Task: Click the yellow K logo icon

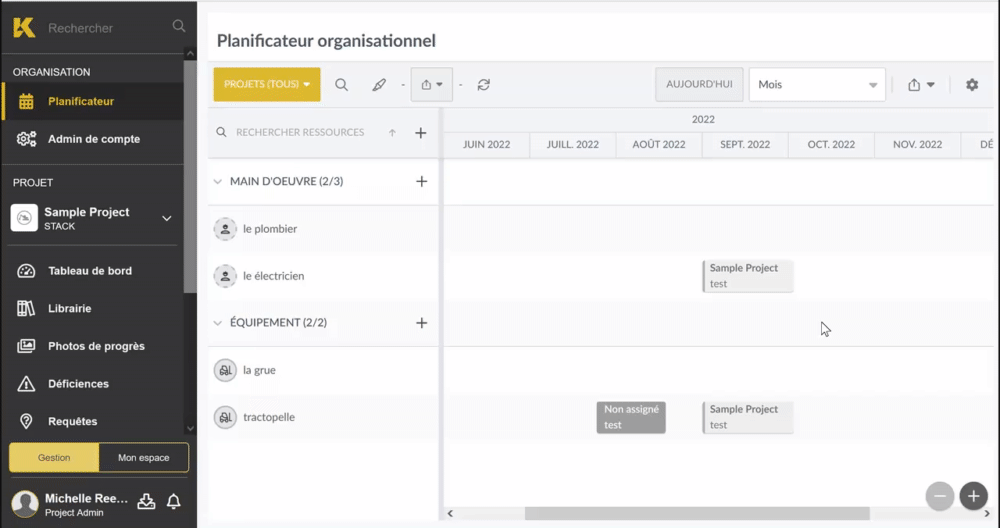Action: pyautogui.click(x=24, y=27)
